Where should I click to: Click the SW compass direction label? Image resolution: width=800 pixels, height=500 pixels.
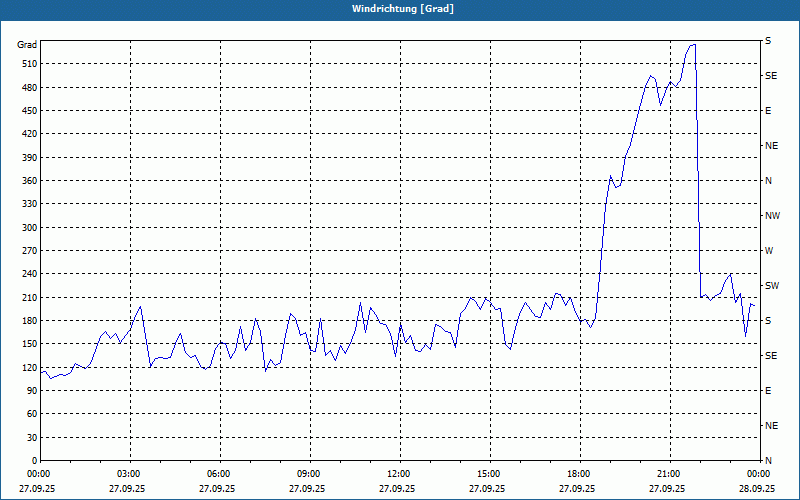tap(771, 286)
